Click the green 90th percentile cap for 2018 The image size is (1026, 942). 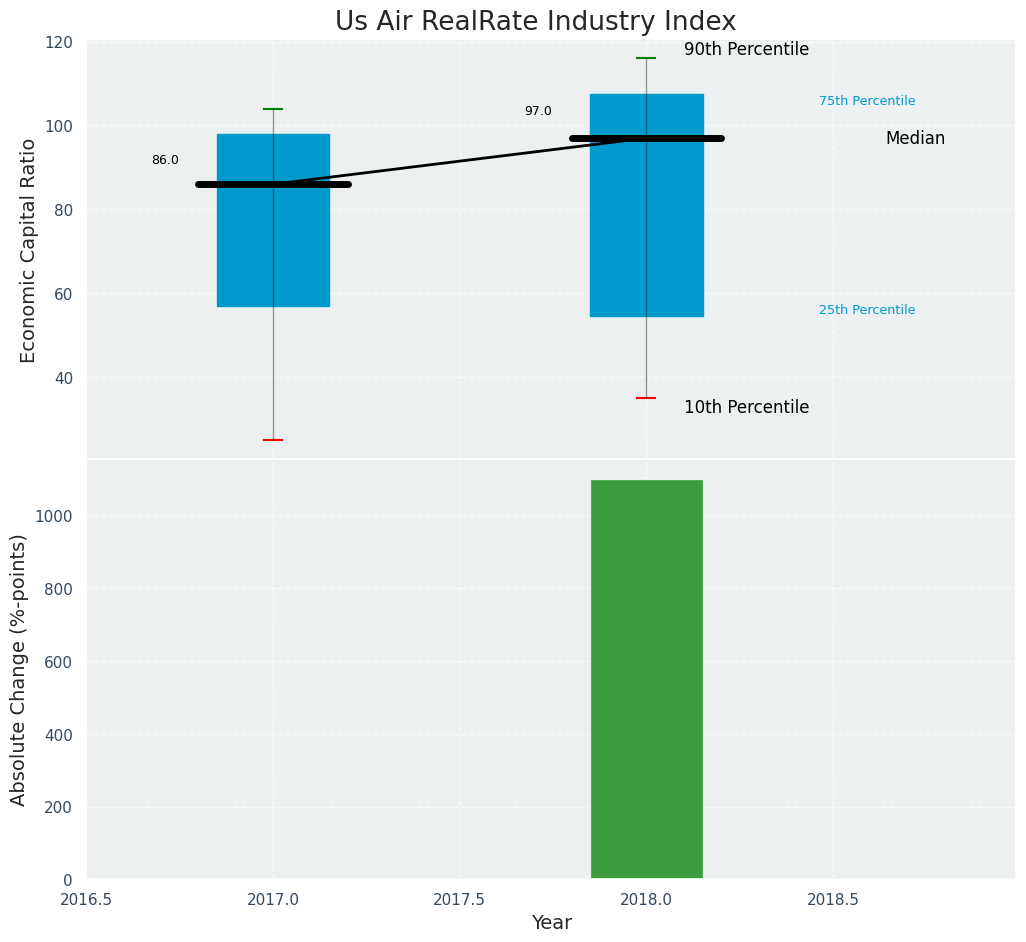click(x=646, y=58)
